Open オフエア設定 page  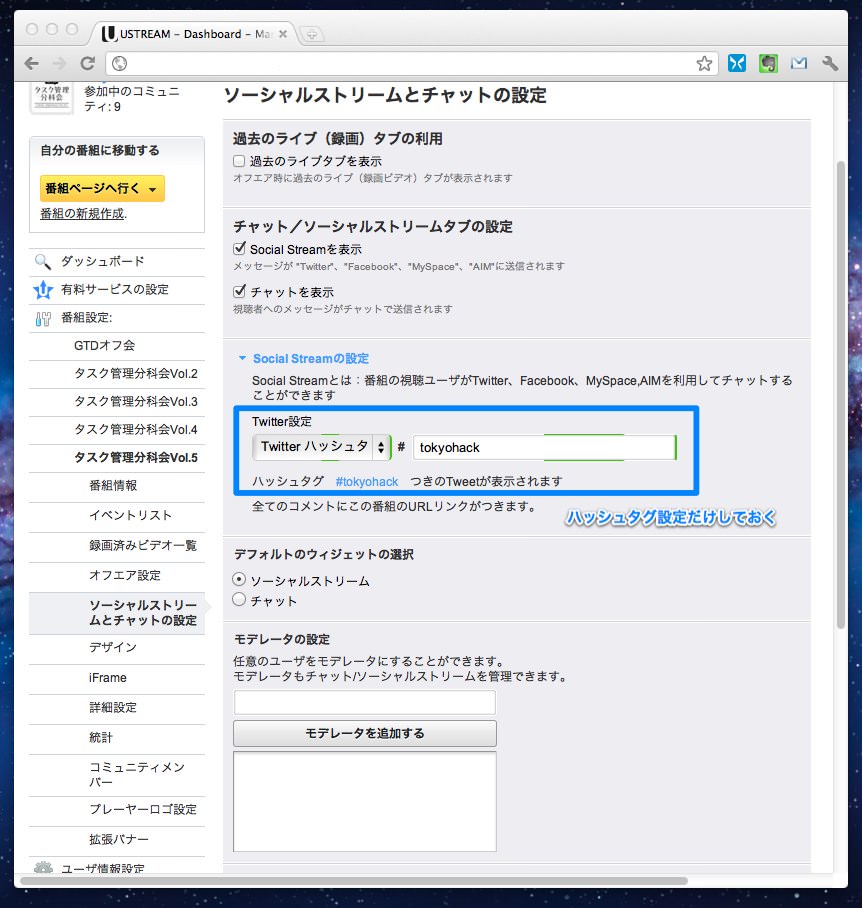tap(125, 575)
